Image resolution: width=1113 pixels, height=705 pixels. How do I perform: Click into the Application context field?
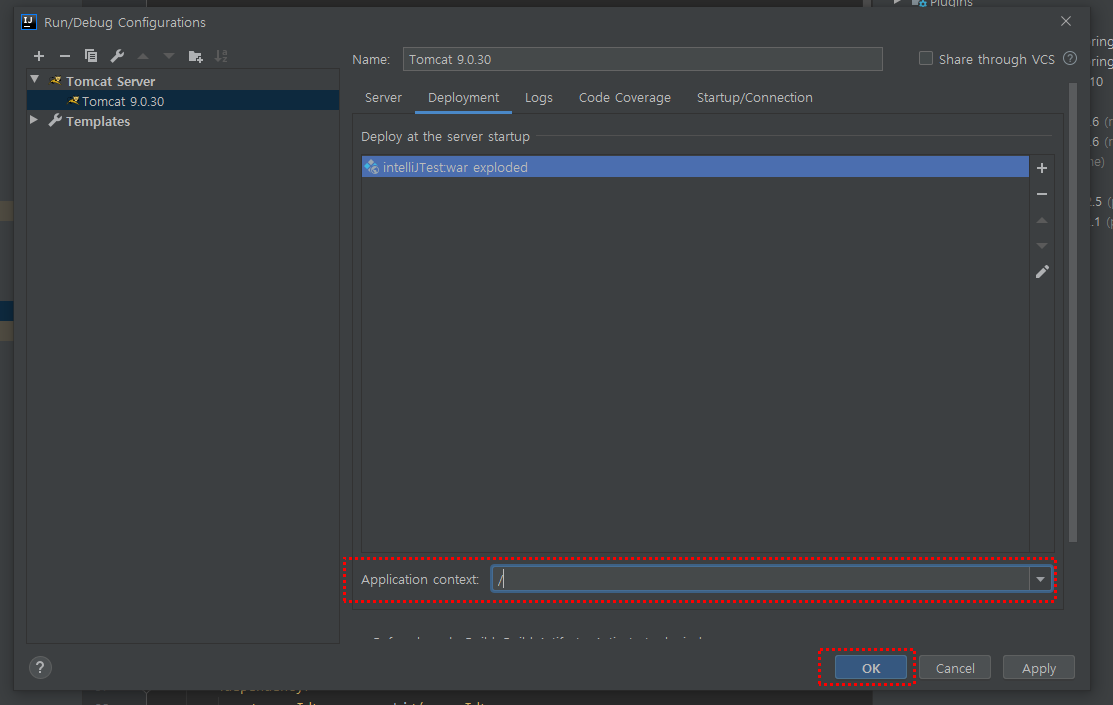click(760, 579)
